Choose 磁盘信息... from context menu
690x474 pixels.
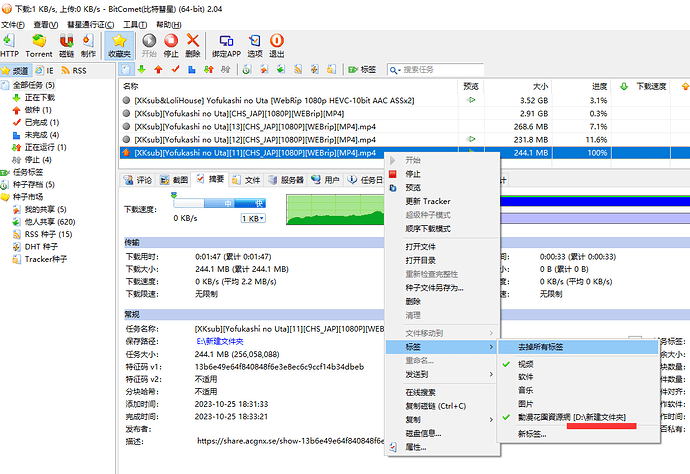(x=423, y=434)
